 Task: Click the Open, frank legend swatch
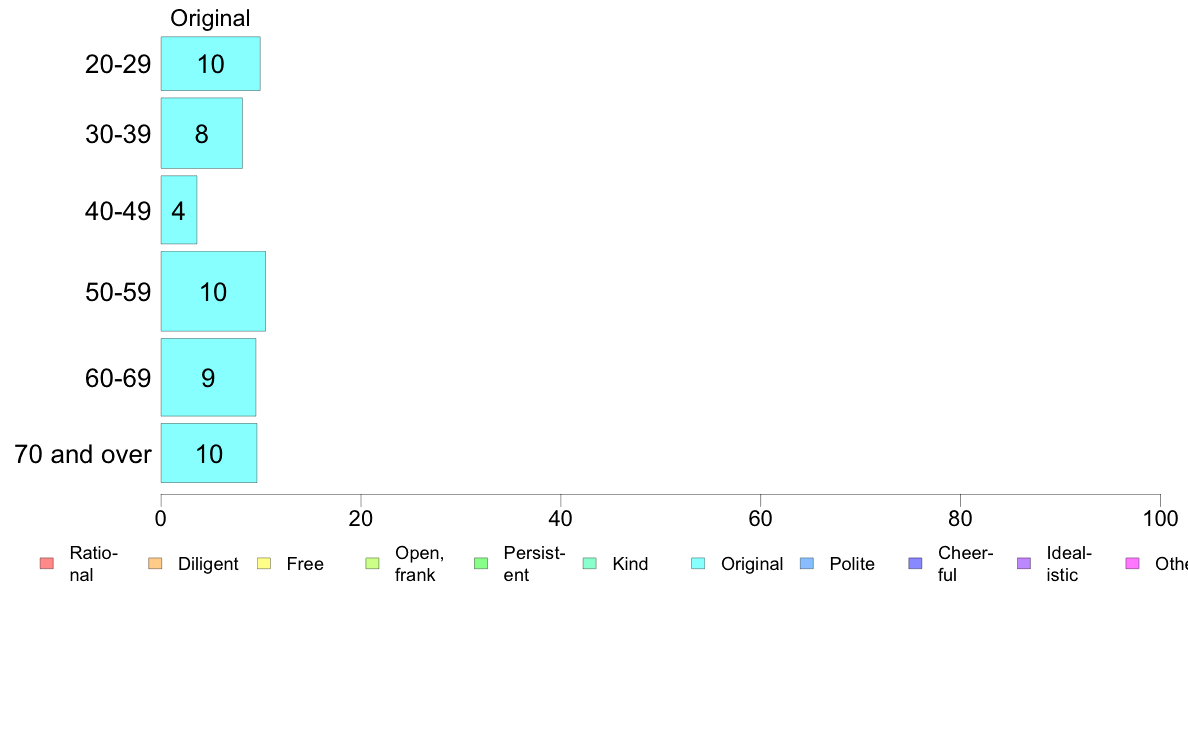(x=372, y=563)
